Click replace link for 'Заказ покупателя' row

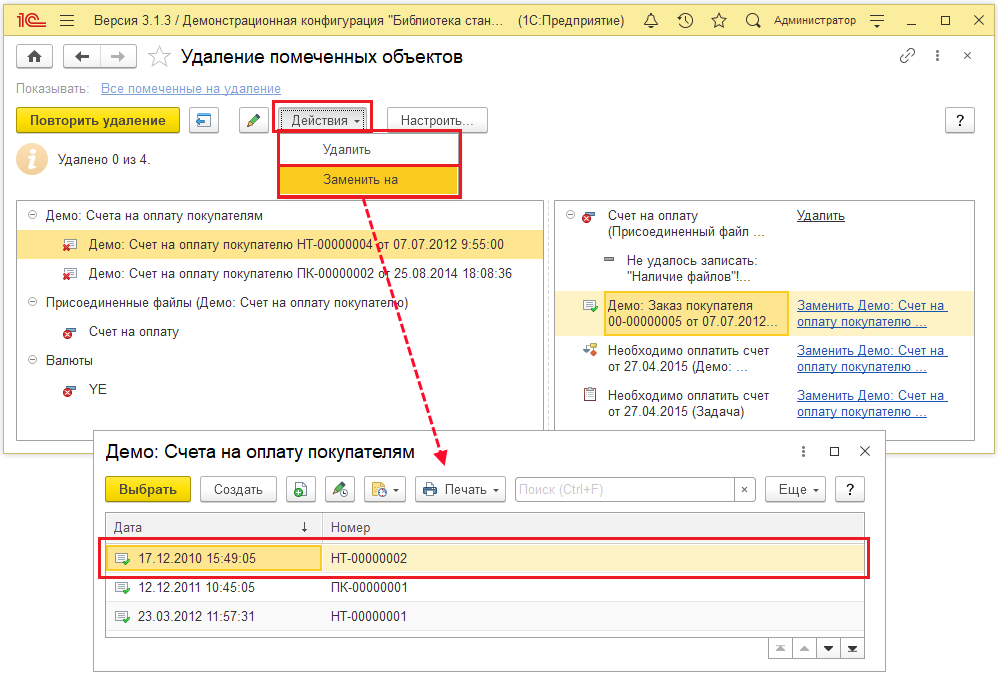[871, 313]
